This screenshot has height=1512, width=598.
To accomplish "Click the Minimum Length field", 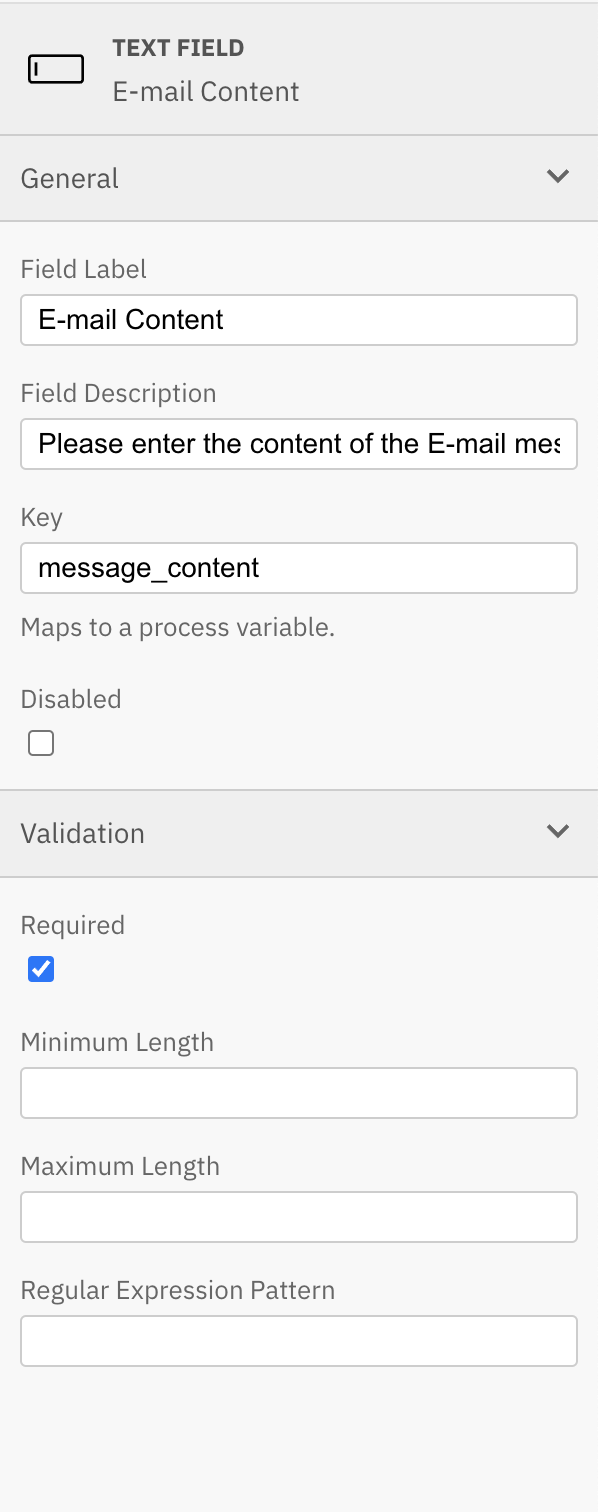I will tap(298, 1092).
